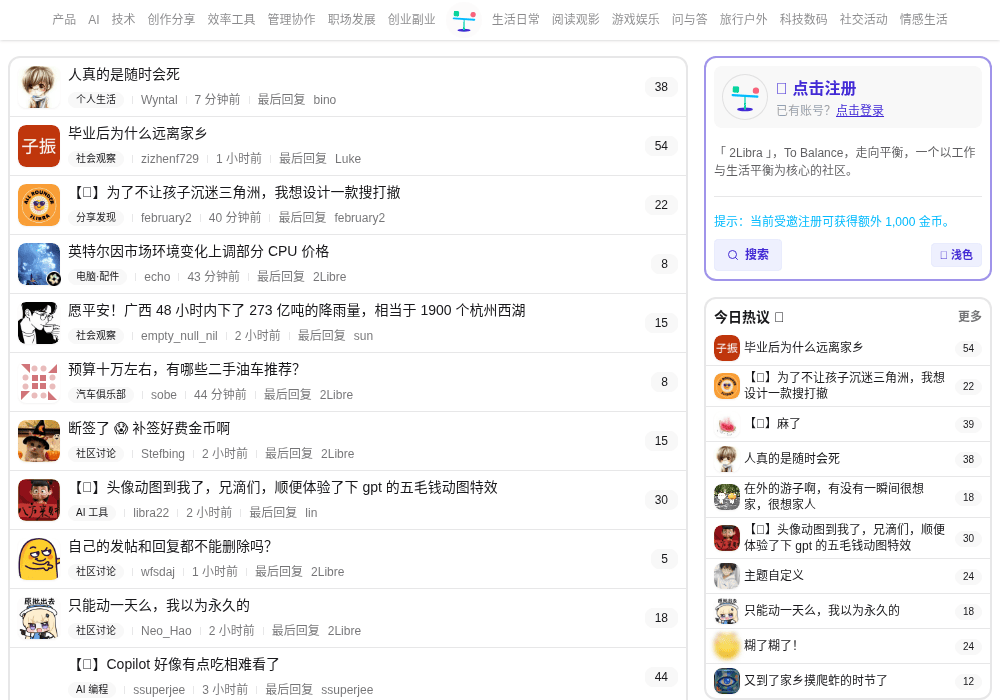Image resolution: width=1000 pixels, height=700 pixels.
Task: Open sobe's red pixel pattern avatar
Action: click(x=39, y=382)
